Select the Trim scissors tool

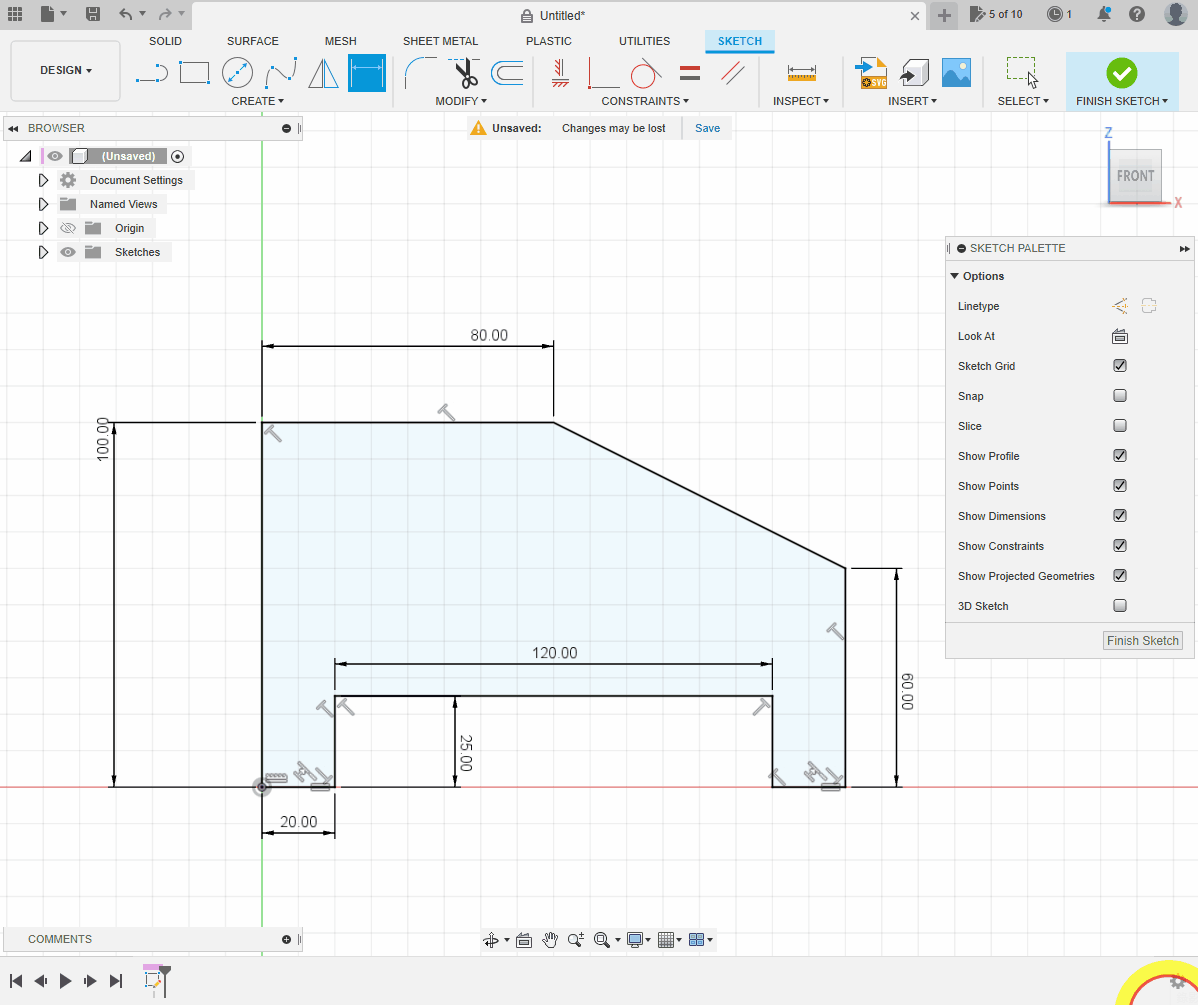point(464,73)
